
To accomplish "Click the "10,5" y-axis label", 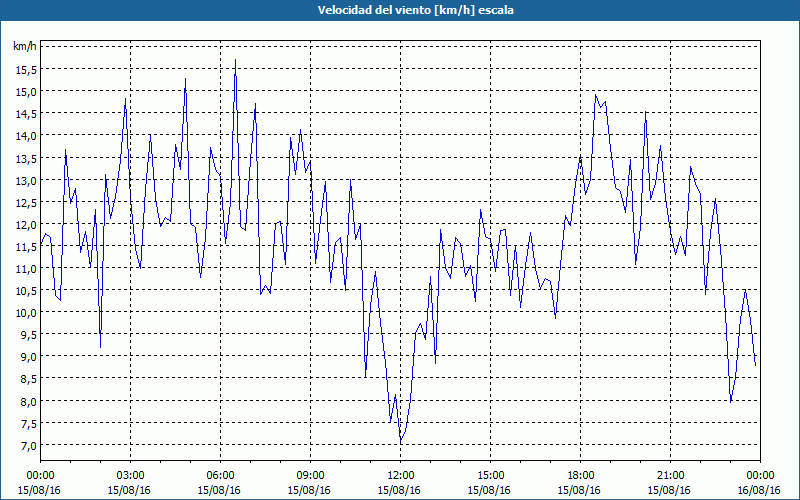I will click(x=26, y=291).
